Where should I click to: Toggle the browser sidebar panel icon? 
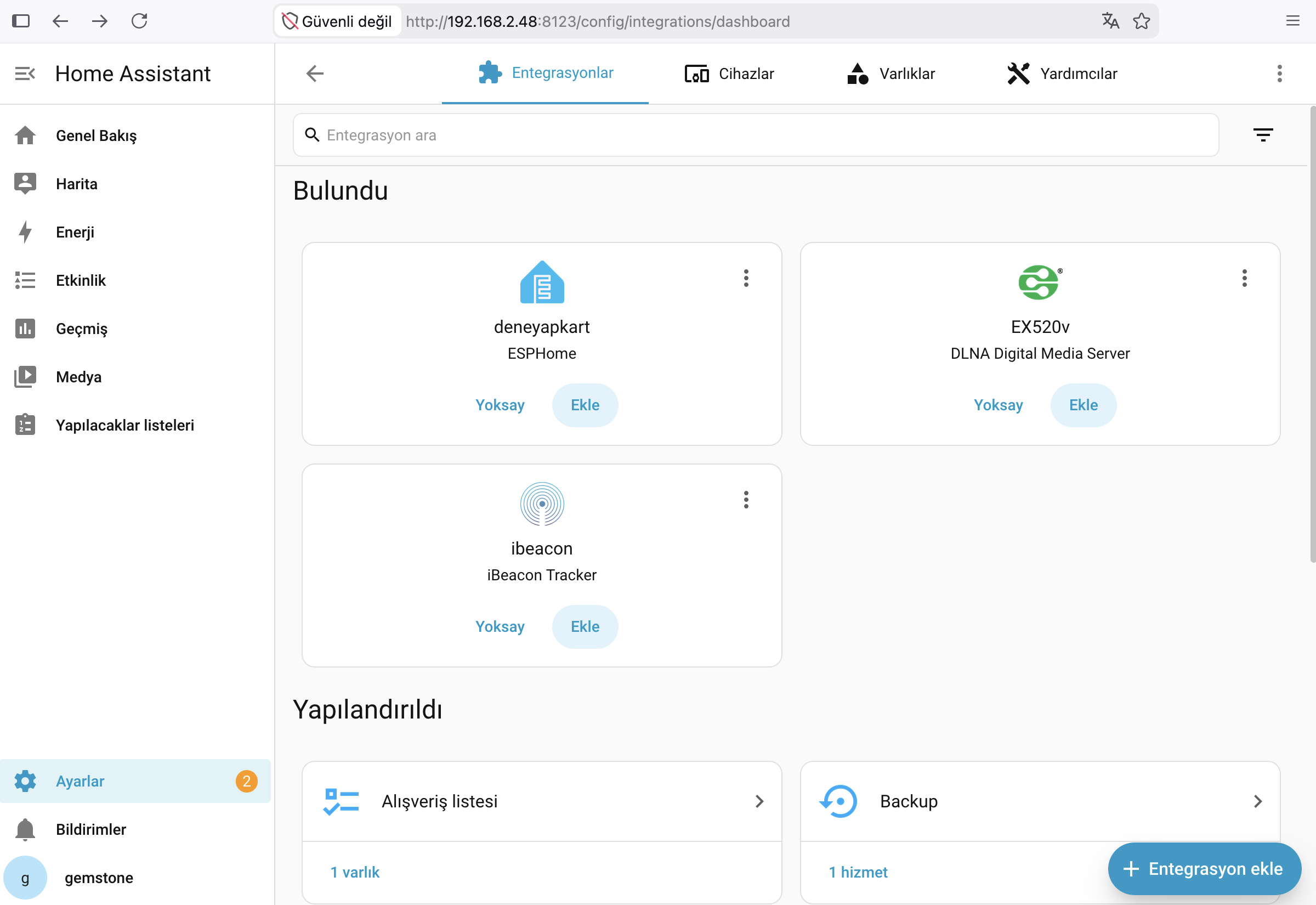21,21
